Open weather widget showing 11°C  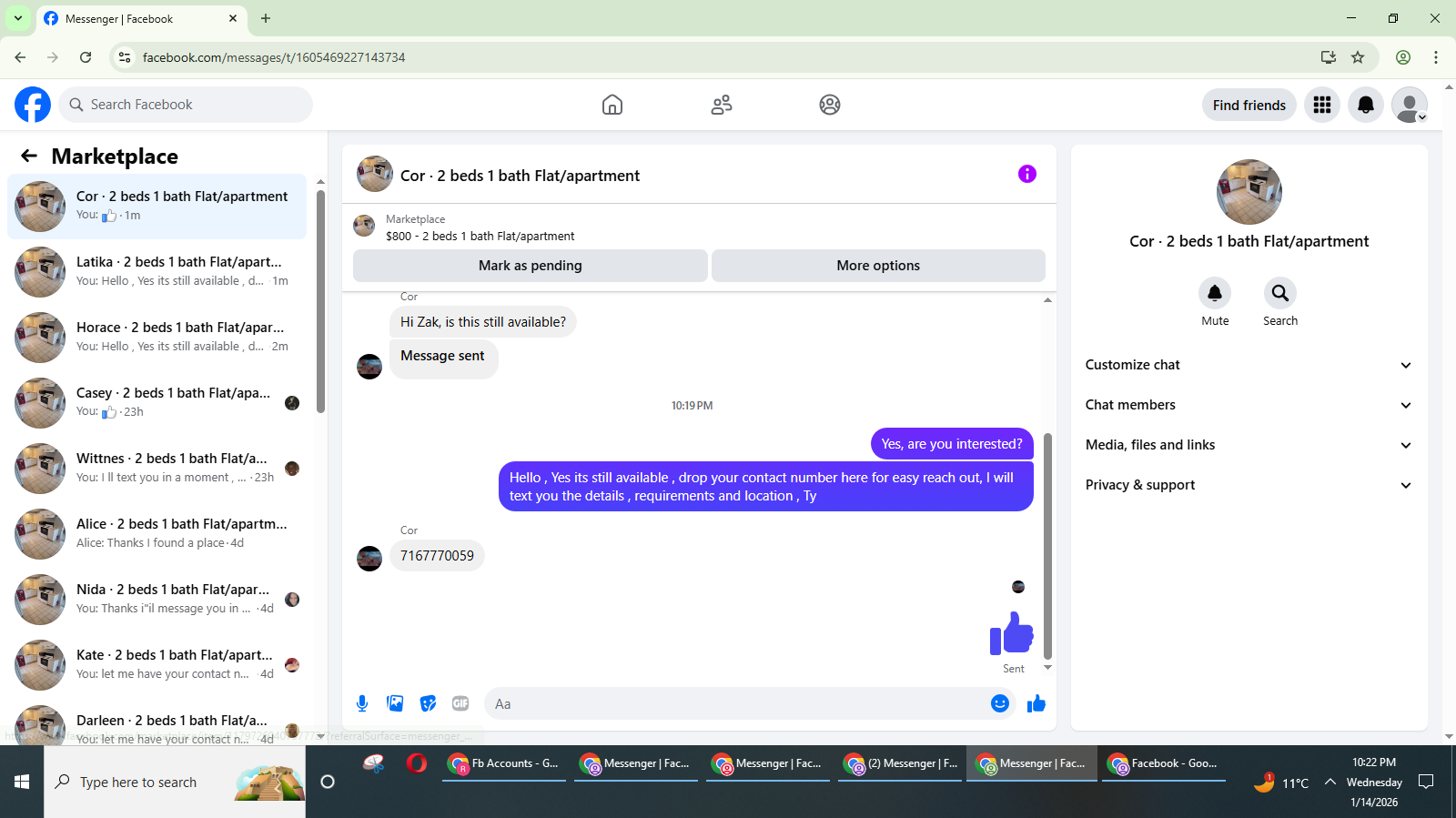(1281, 782)
